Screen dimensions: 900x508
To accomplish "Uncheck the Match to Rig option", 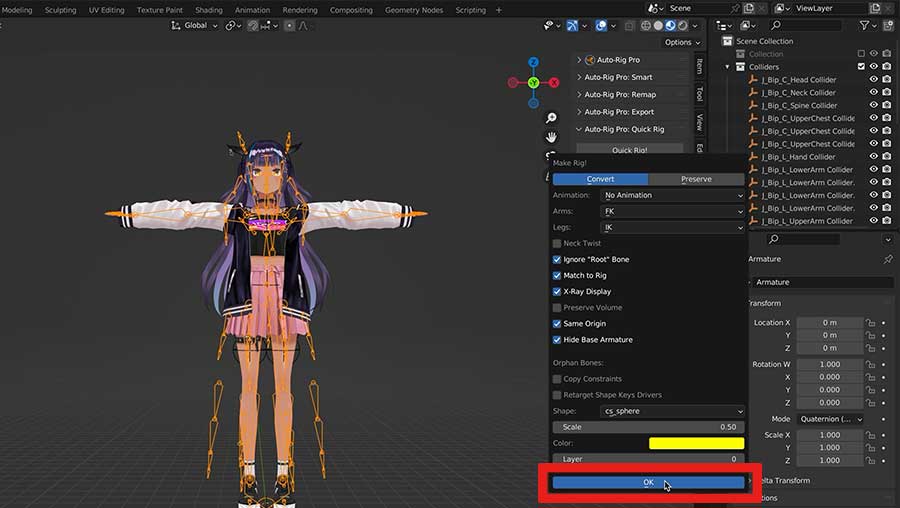I will tap(557, 276).
